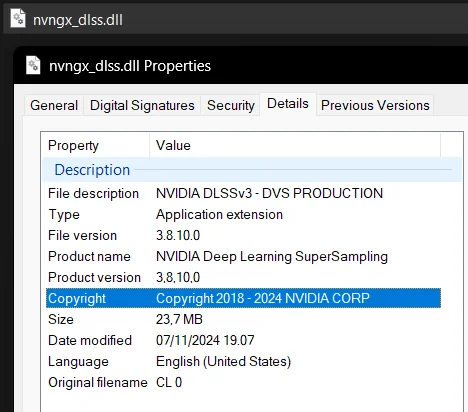Switch to the General tab
The height and width of the screenshot is (412, 468).
pos(54,105)
